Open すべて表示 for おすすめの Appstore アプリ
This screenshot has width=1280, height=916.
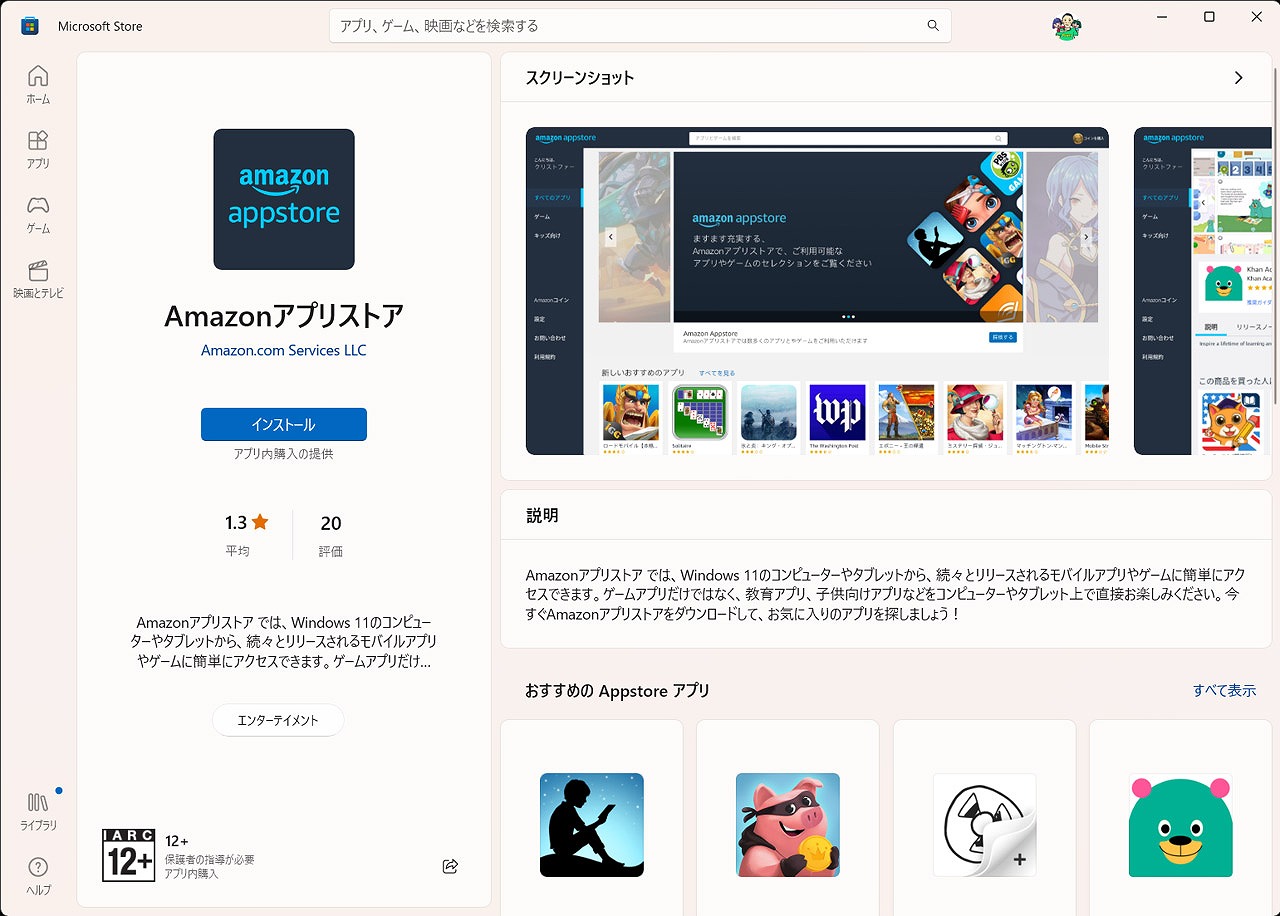point(1224,690)
